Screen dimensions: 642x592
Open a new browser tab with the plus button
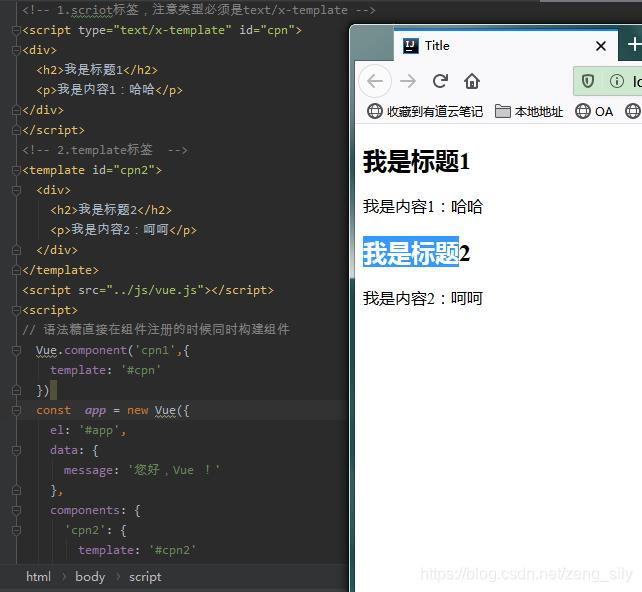(634, 45)
